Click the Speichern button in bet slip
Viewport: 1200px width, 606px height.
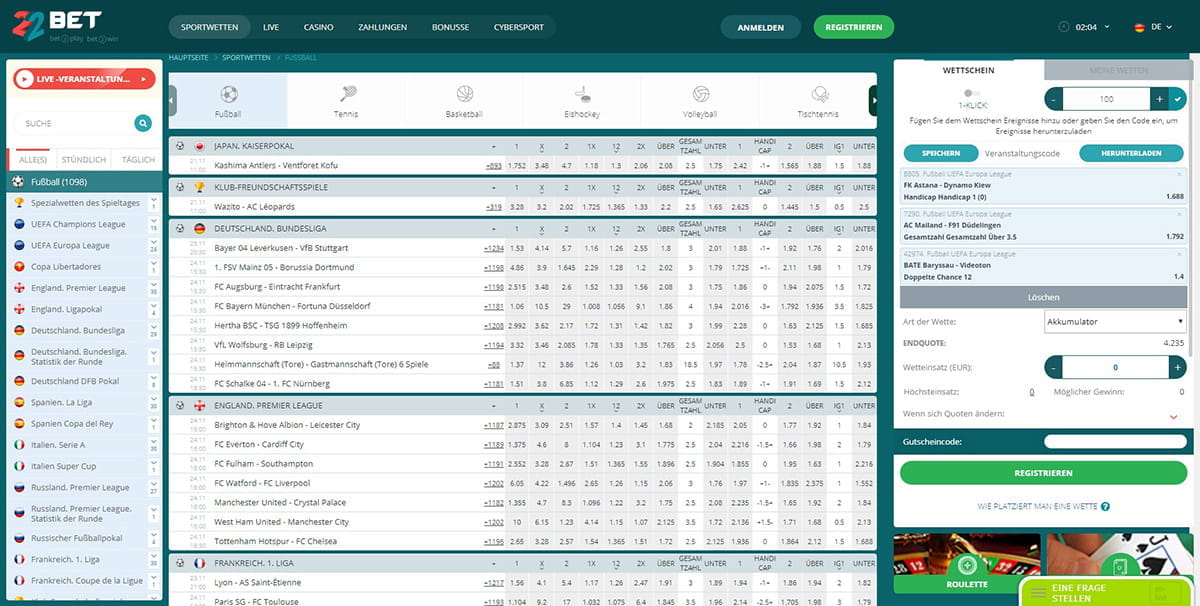[x=941, y=153]
